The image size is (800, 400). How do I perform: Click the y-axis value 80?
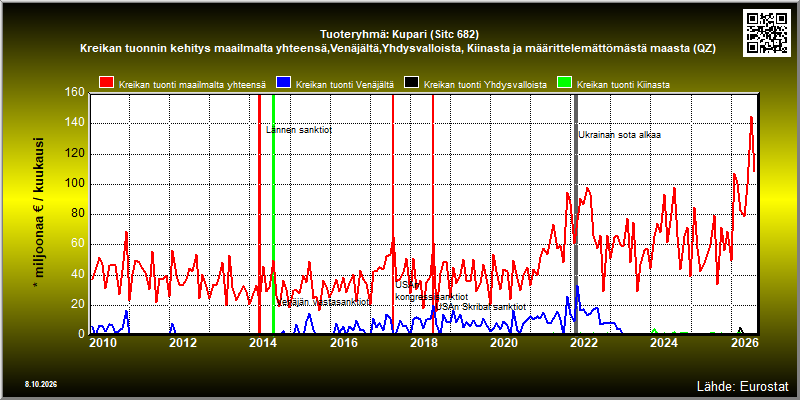[x=78, y=214]
